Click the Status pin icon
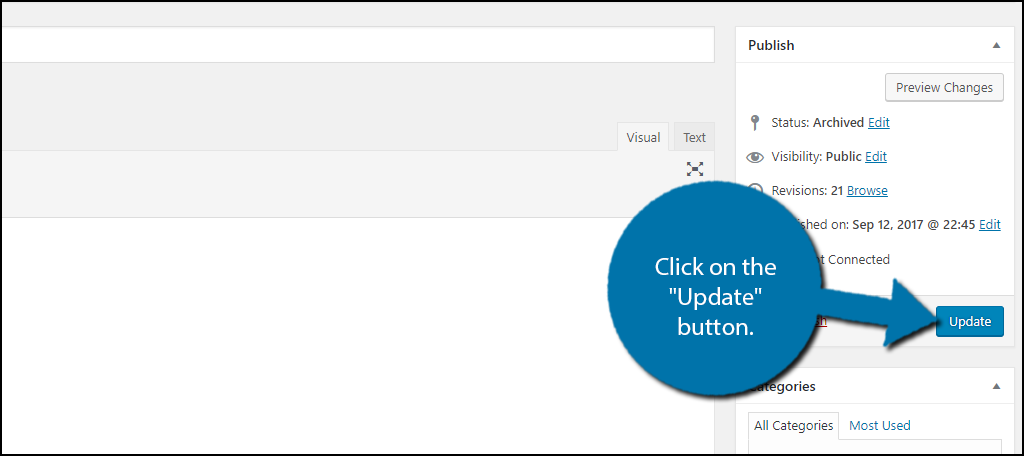Screen dimensions: 1024x456 [x=755, y=122]
